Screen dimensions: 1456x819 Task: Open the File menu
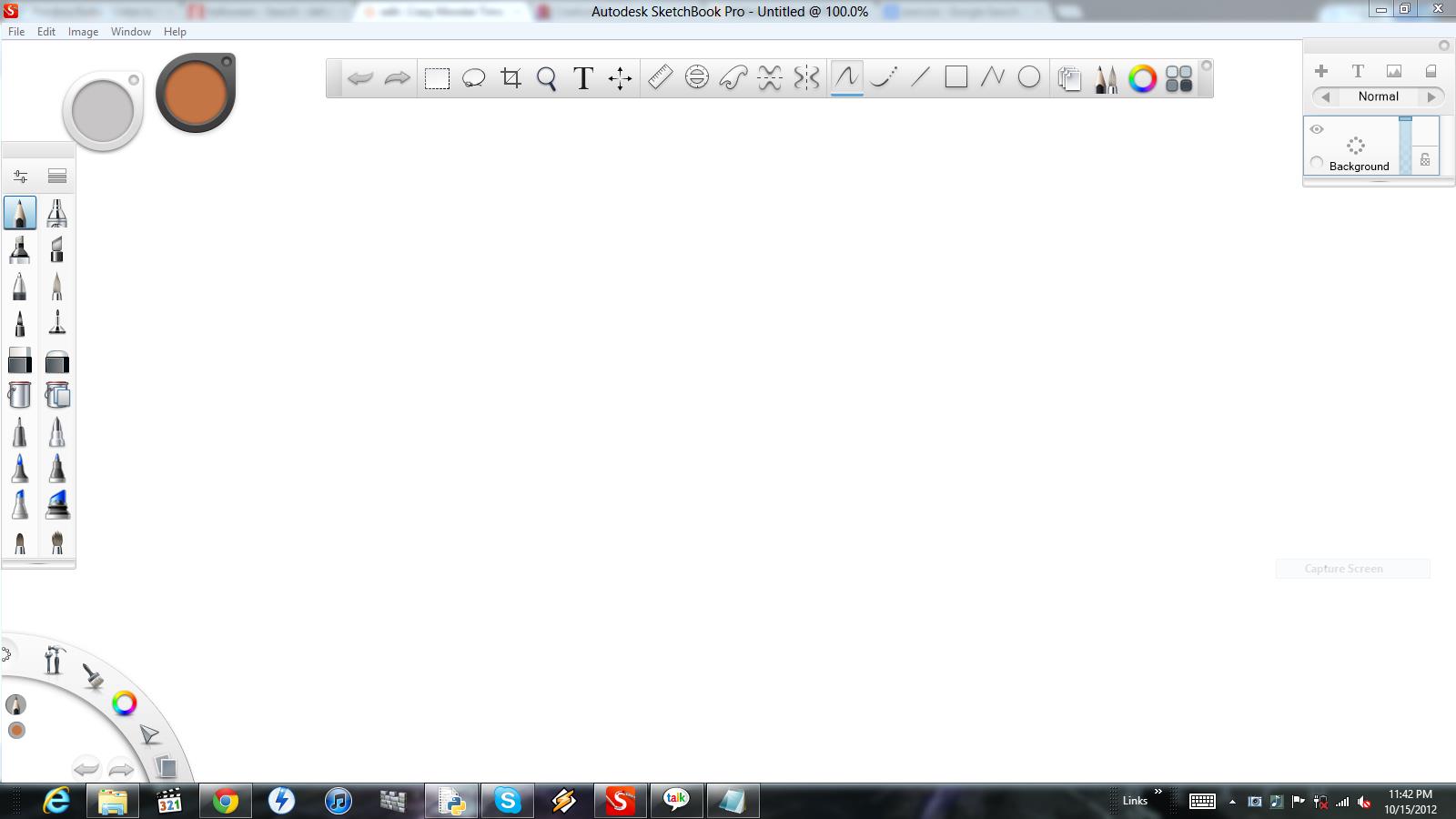point(16,32)
